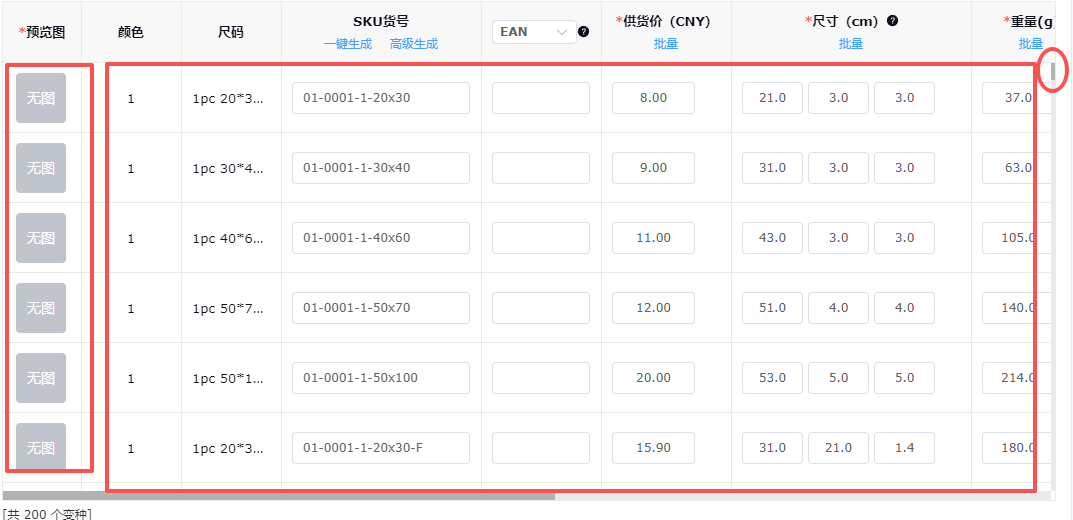Click the supply price field showing 15.90
This screenshot has height=520, width=1073.
tap(654, 447)
